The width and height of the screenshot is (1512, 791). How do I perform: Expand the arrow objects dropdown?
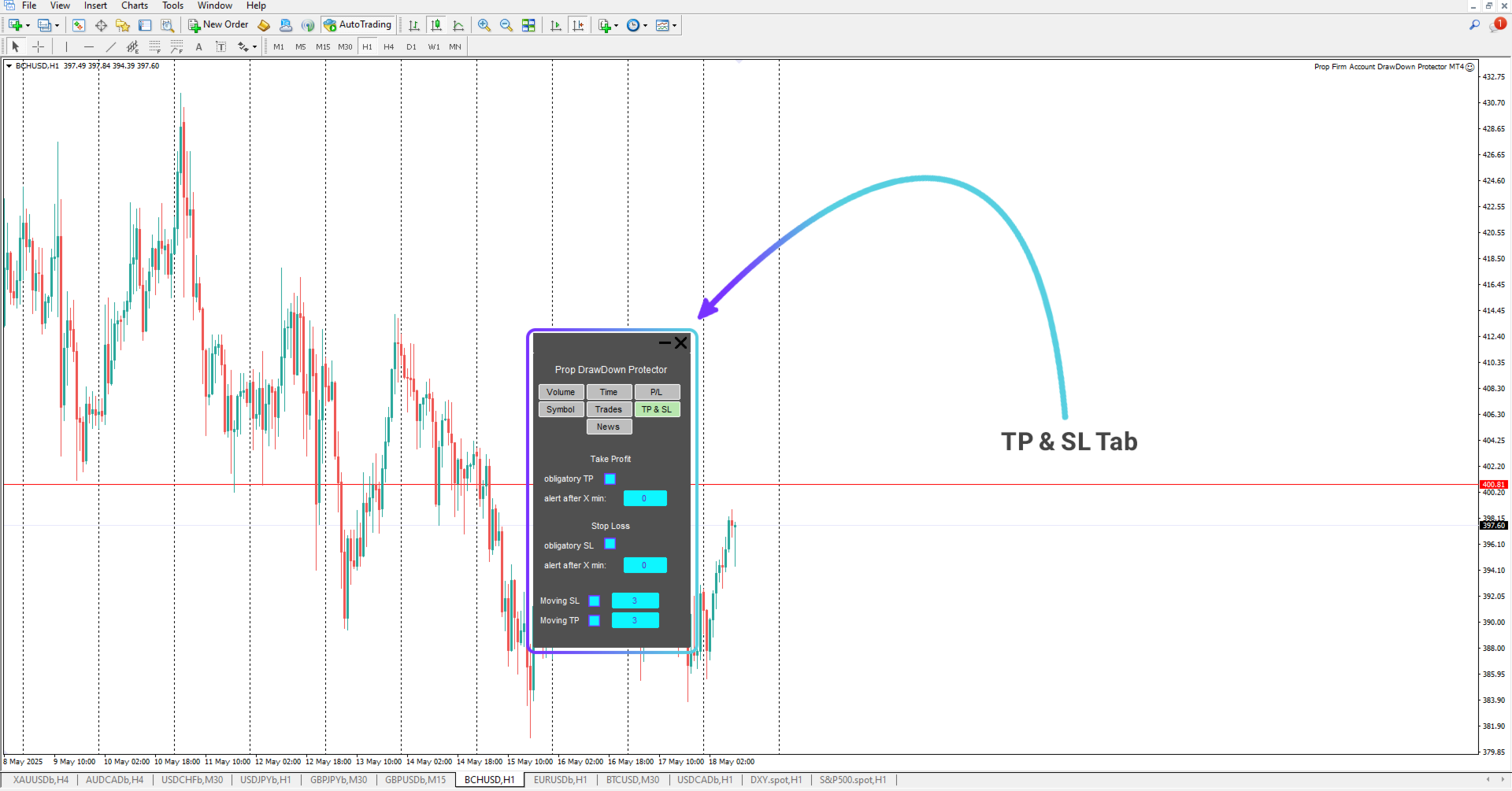(256, 46)
